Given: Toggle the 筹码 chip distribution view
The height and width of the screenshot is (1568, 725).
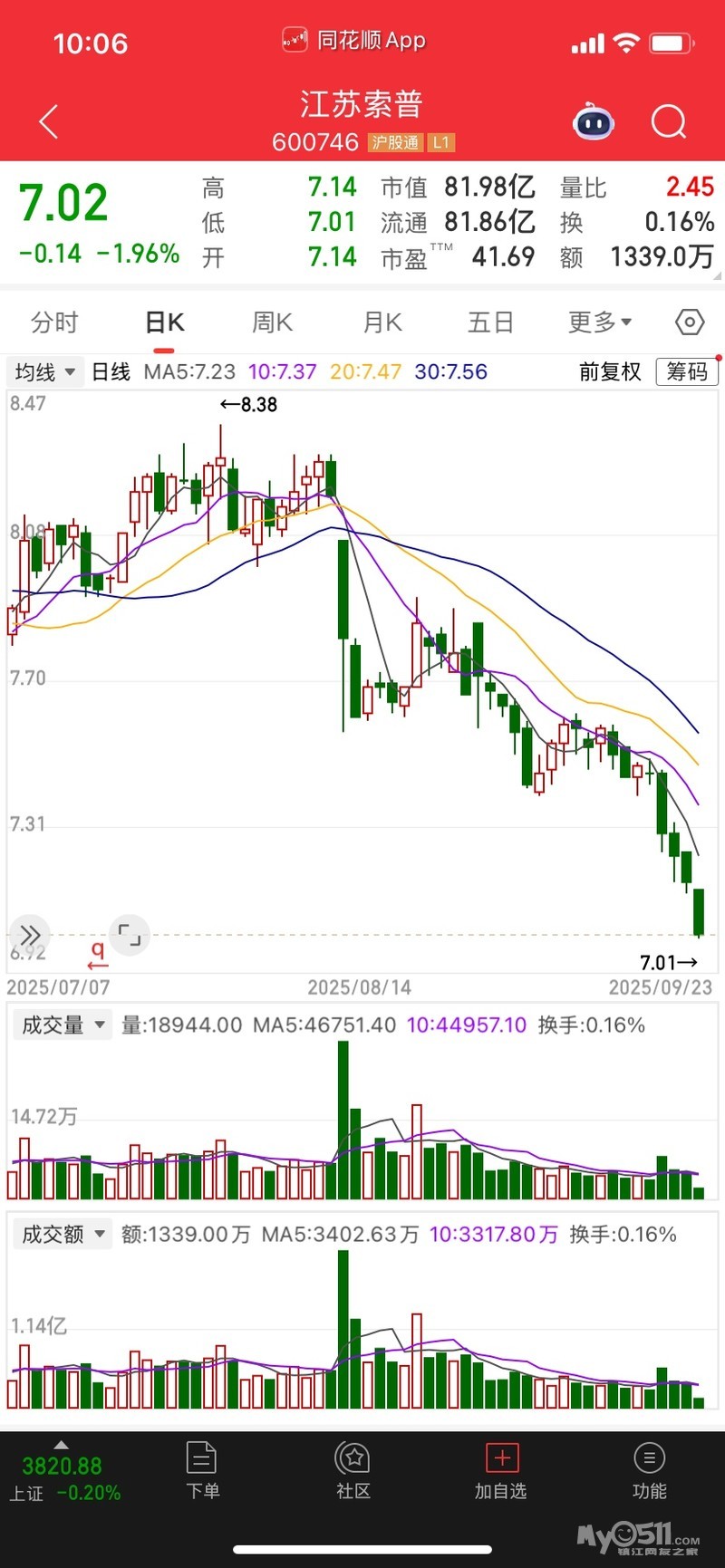Looking at the screenshot, I should (x=687, y=371).
